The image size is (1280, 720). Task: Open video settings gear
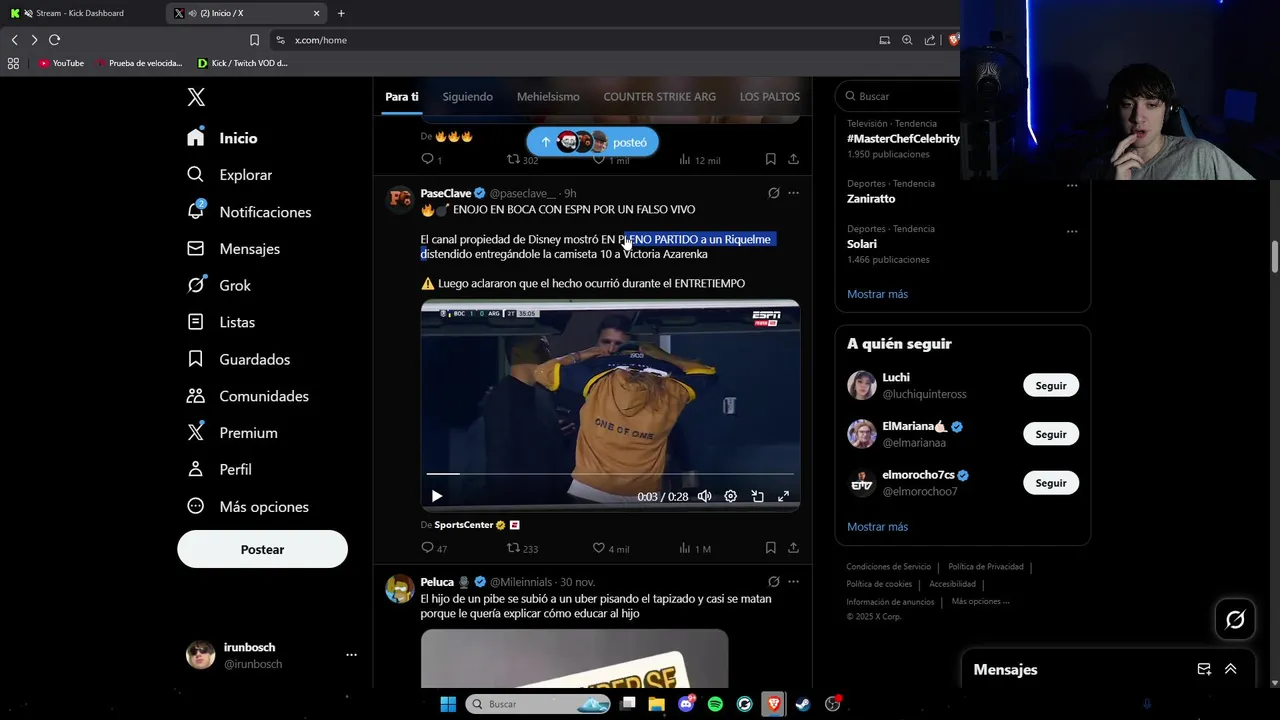pos(730,496)
